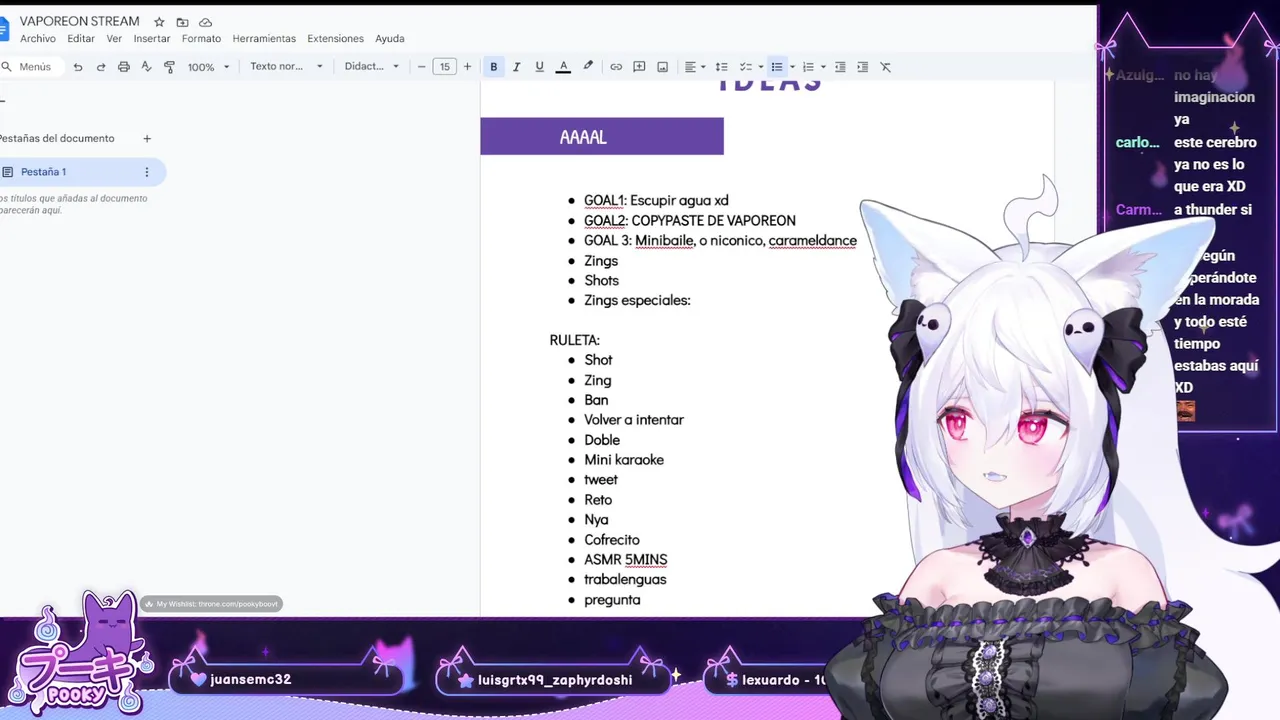1280x720 pixels.
Task: Open the text alignment options
Action: click(694, 67)
